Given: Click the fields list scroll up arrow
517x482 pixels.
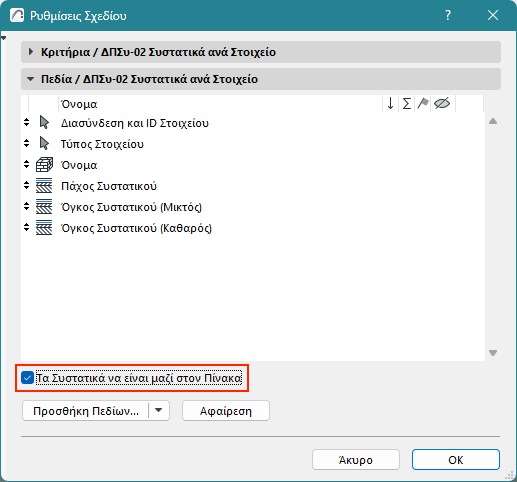Looking at the screenshot, I should coord(493,121).
